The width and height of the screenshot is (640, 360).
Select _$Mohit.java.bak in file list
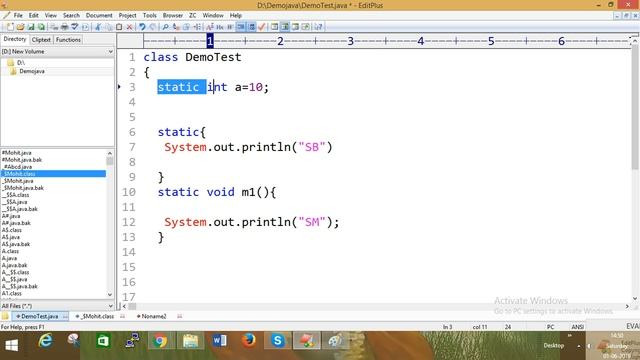[23, 188]
